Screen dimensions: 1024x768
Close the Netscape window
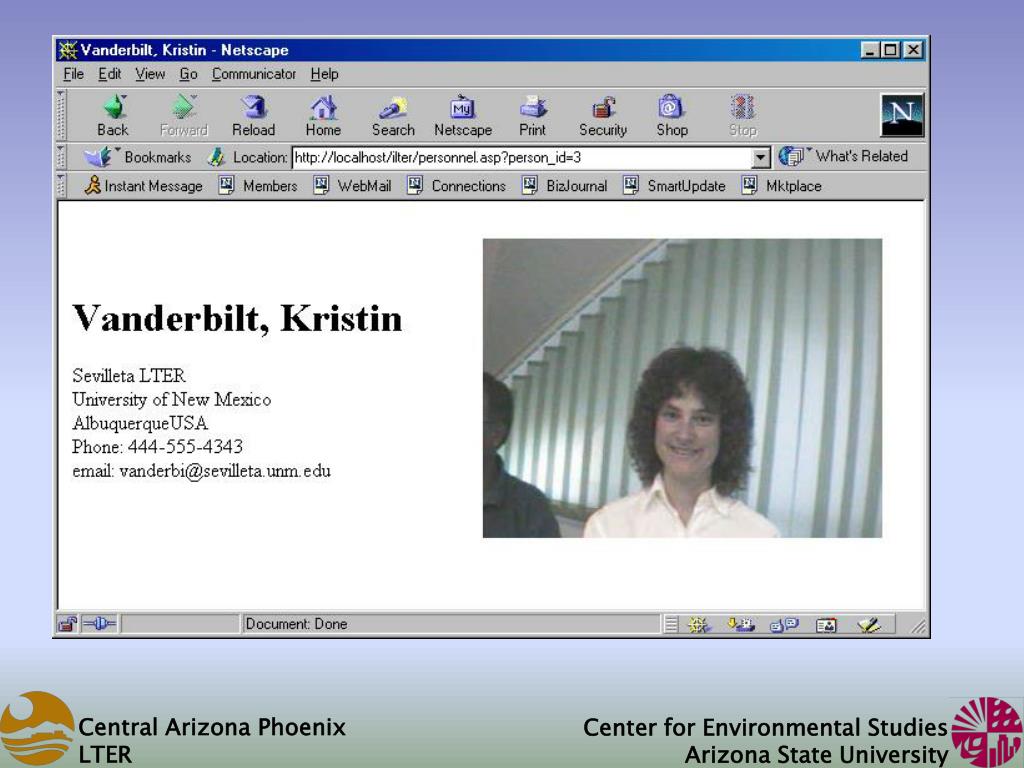click(913, 50)
